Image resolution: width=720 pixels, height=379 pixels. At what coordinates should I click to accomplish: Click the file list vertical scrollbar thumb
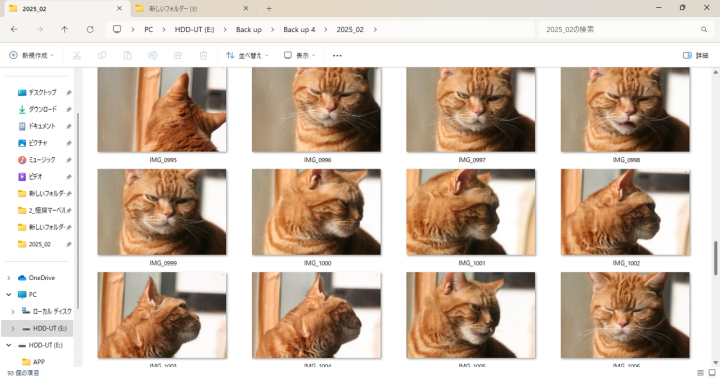(x=715, y=258)
